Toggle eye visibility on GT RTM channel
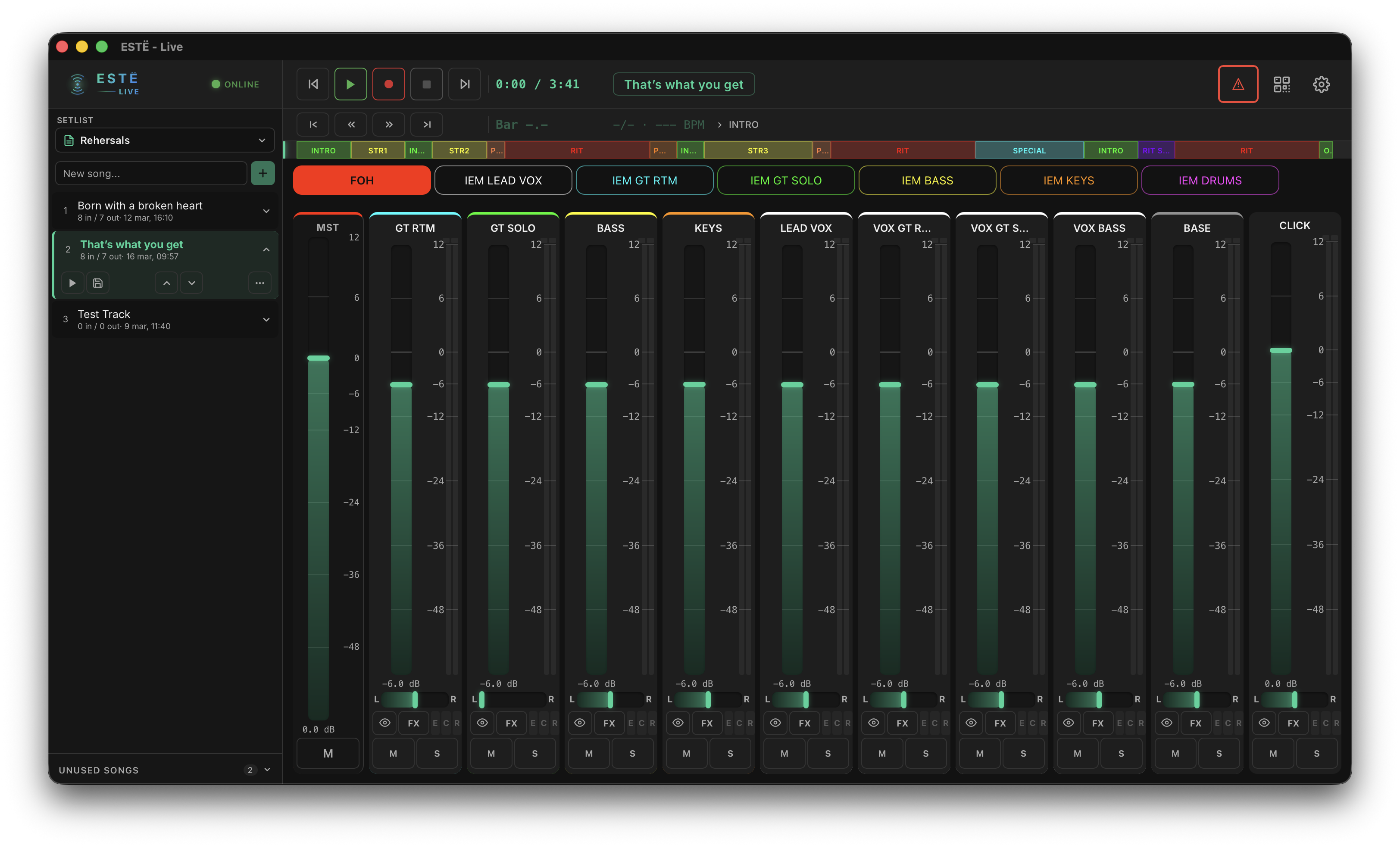This screenshot has width=1400, height=848. click(384, 723)
